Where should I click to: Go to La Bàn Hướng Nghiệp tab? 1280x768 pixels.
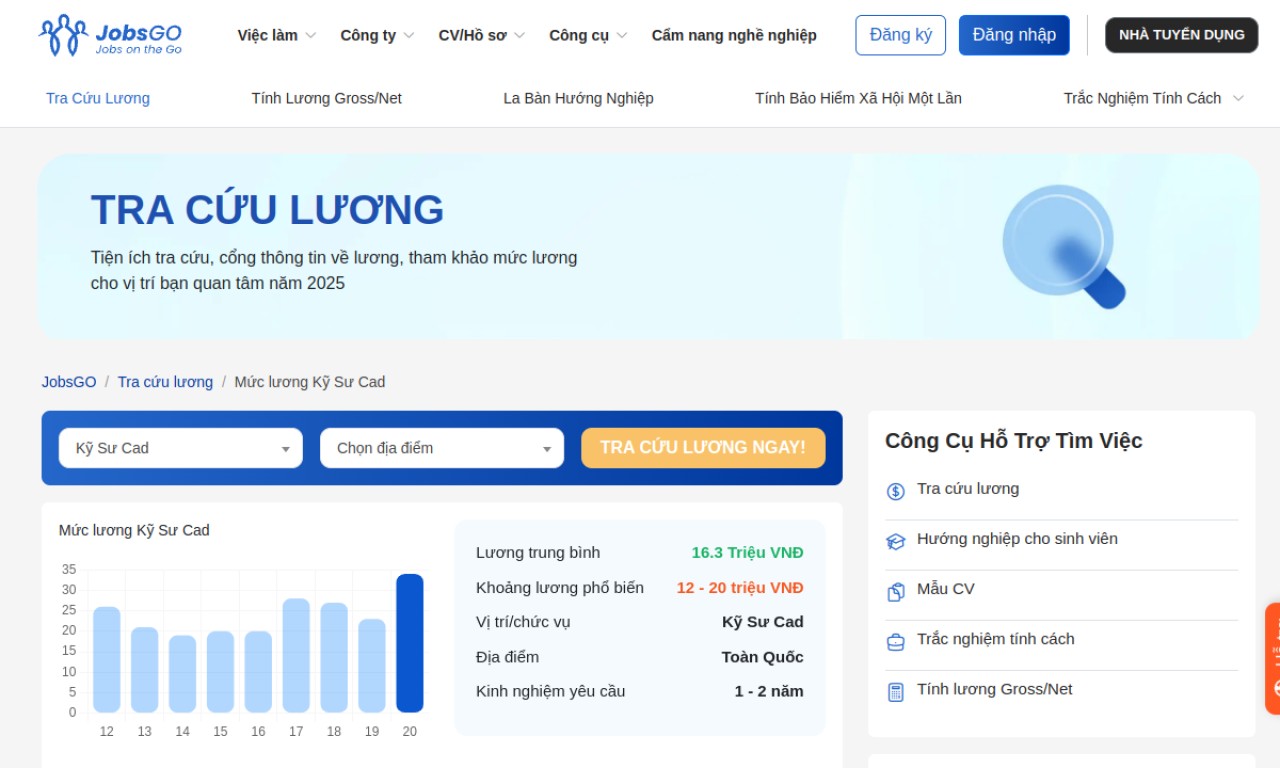pyautogui.click(x=578, y=98)
